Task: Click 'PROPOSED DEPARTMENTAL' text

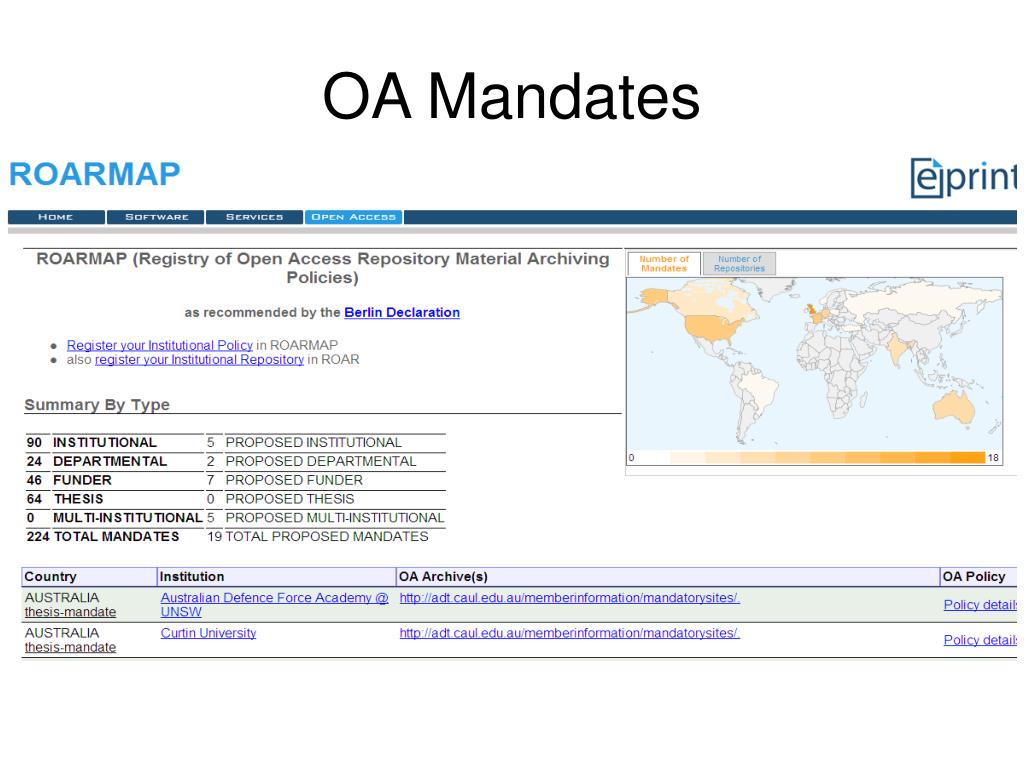Action: pos(321,461)
